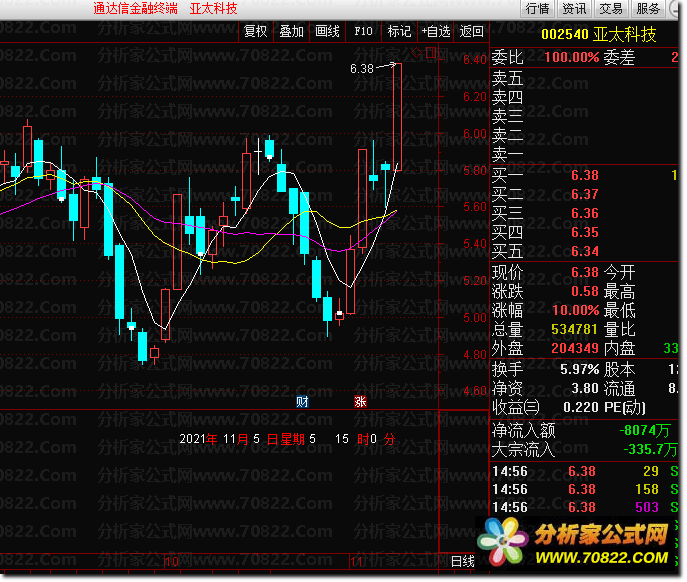Click the 换手 value 5.97%
The image size is (687, 582).
(x=580, y=369)
